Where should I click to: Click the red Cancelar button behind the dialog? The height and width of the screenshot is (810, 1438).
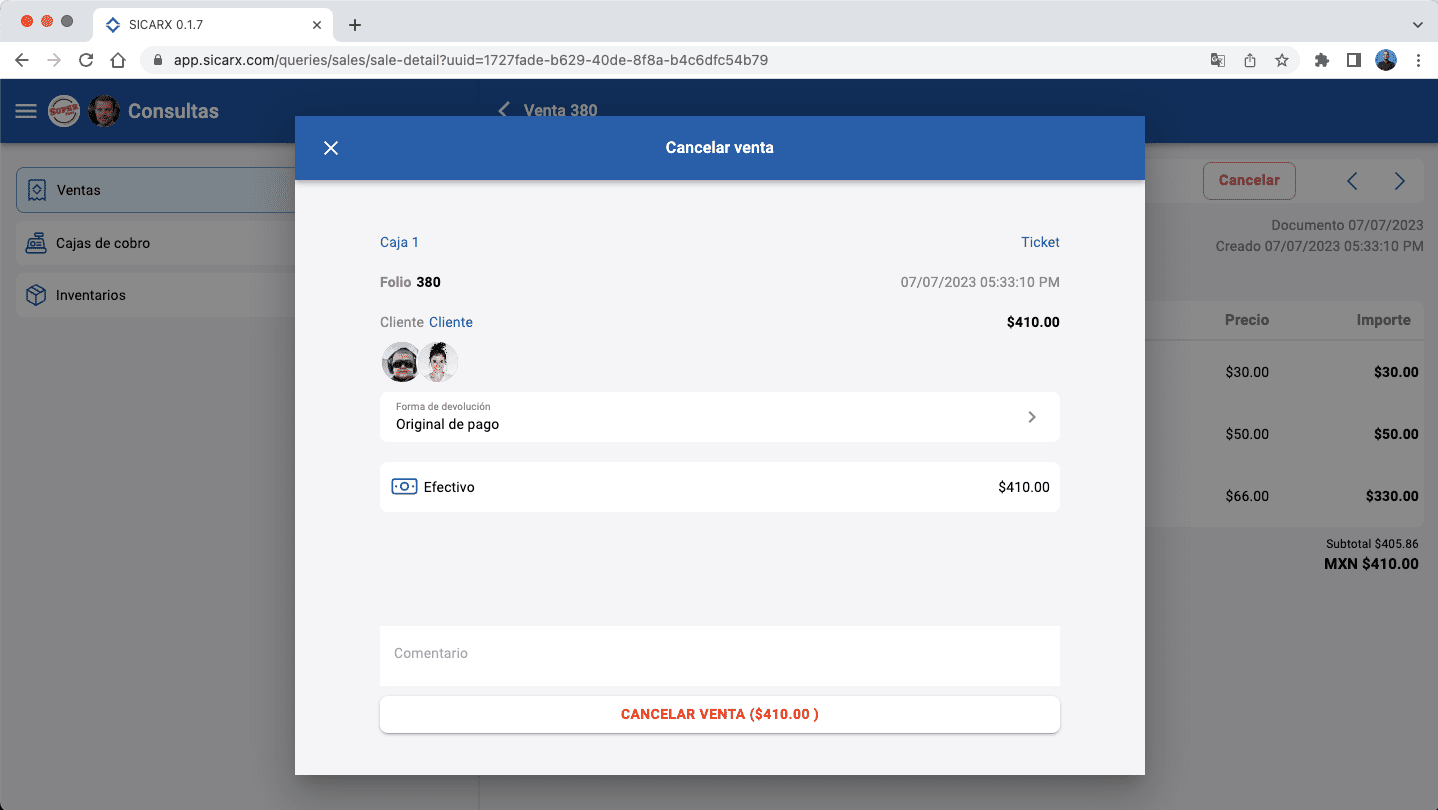click(1248, 181)
